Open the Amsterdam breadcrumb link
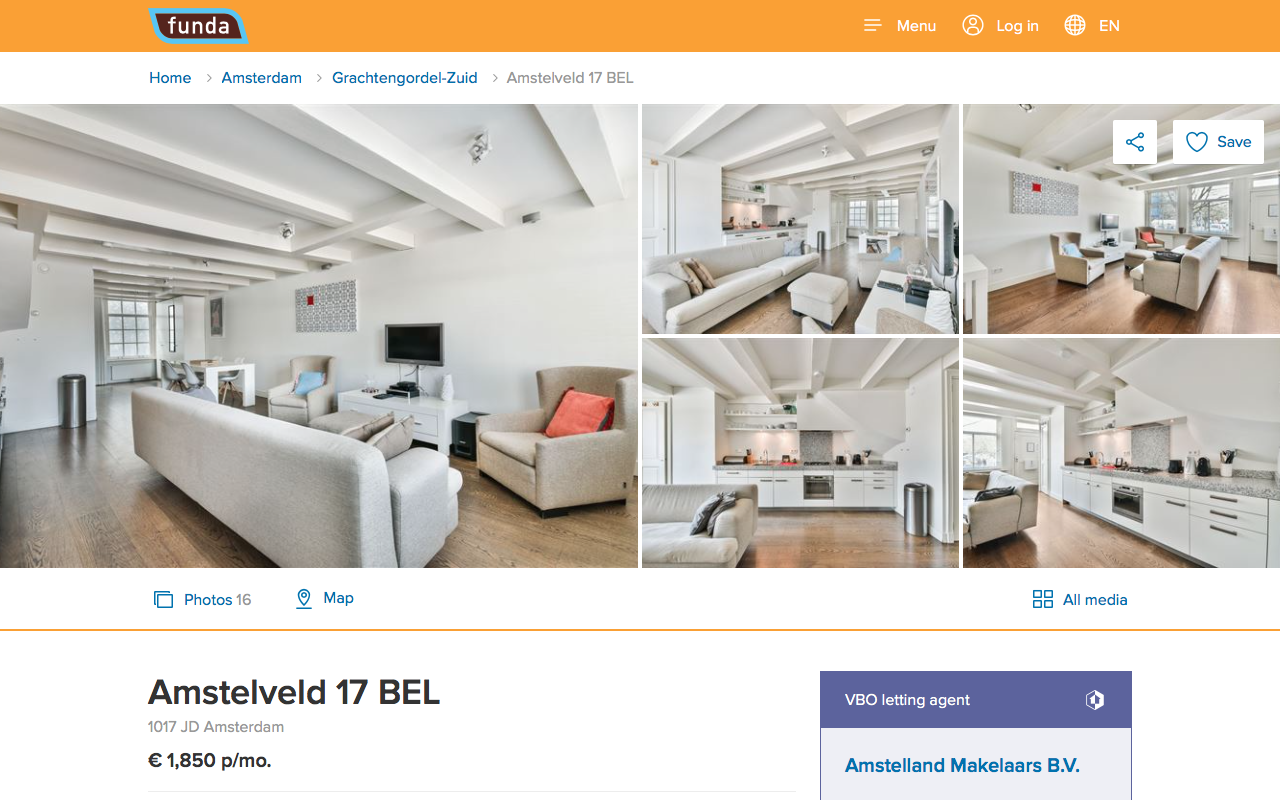 [262, 78]
